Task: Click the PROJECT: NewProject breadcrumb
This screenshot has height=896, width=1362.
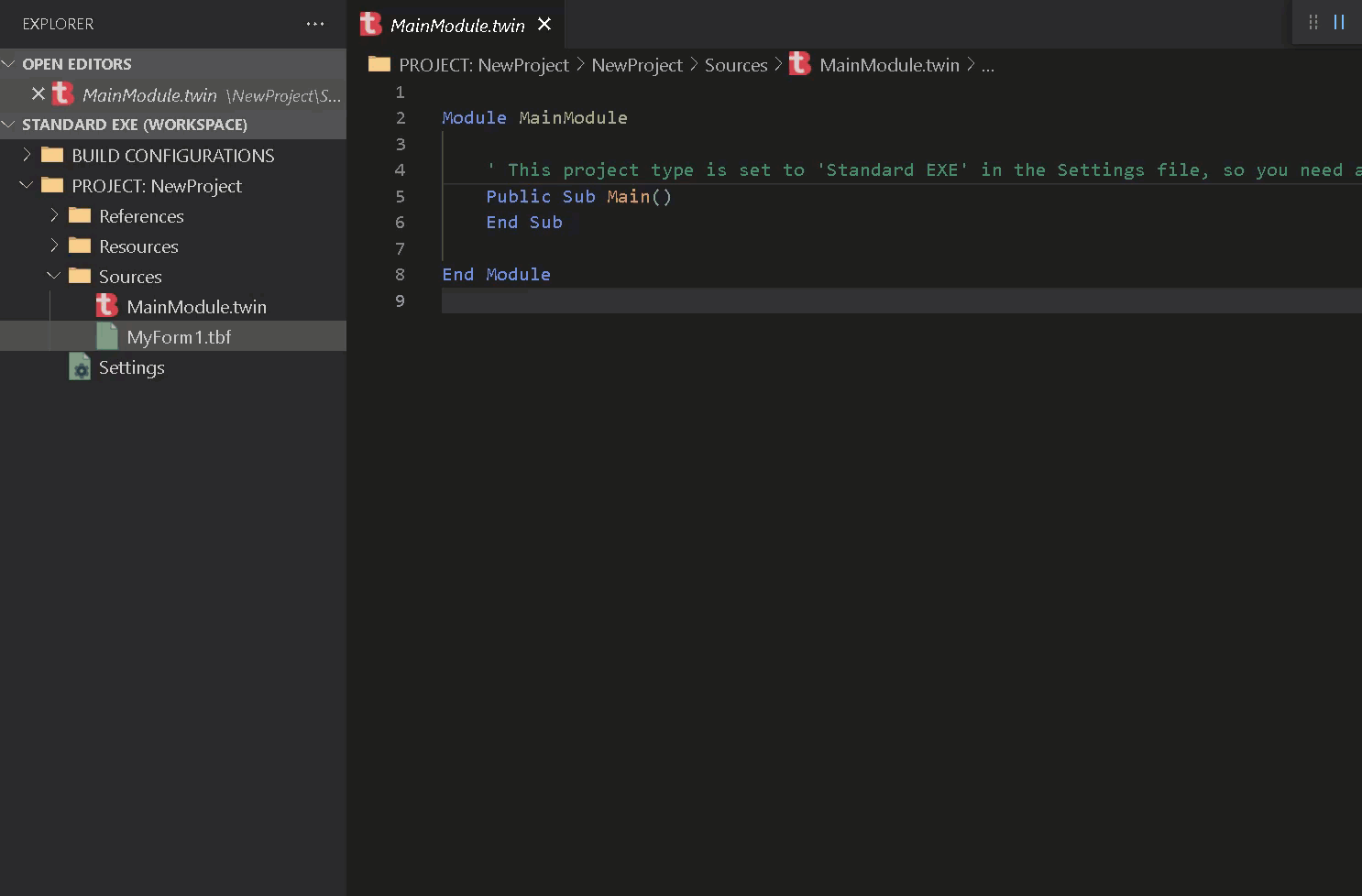Action: (x=484, y=65)
